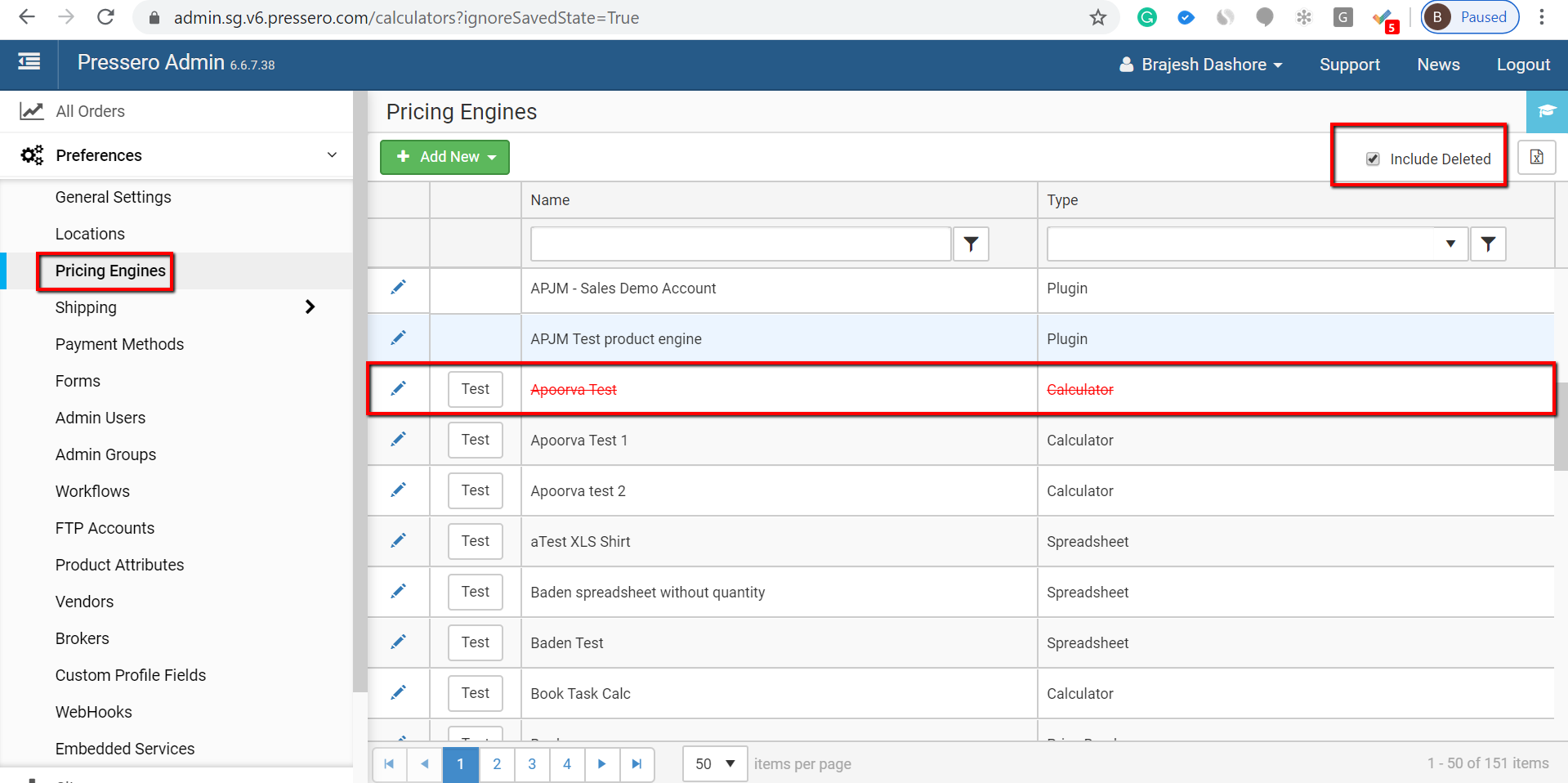This screenshot has width=1568, height=783.
Task: Sort by the Name column header
Action: (550, 200)
